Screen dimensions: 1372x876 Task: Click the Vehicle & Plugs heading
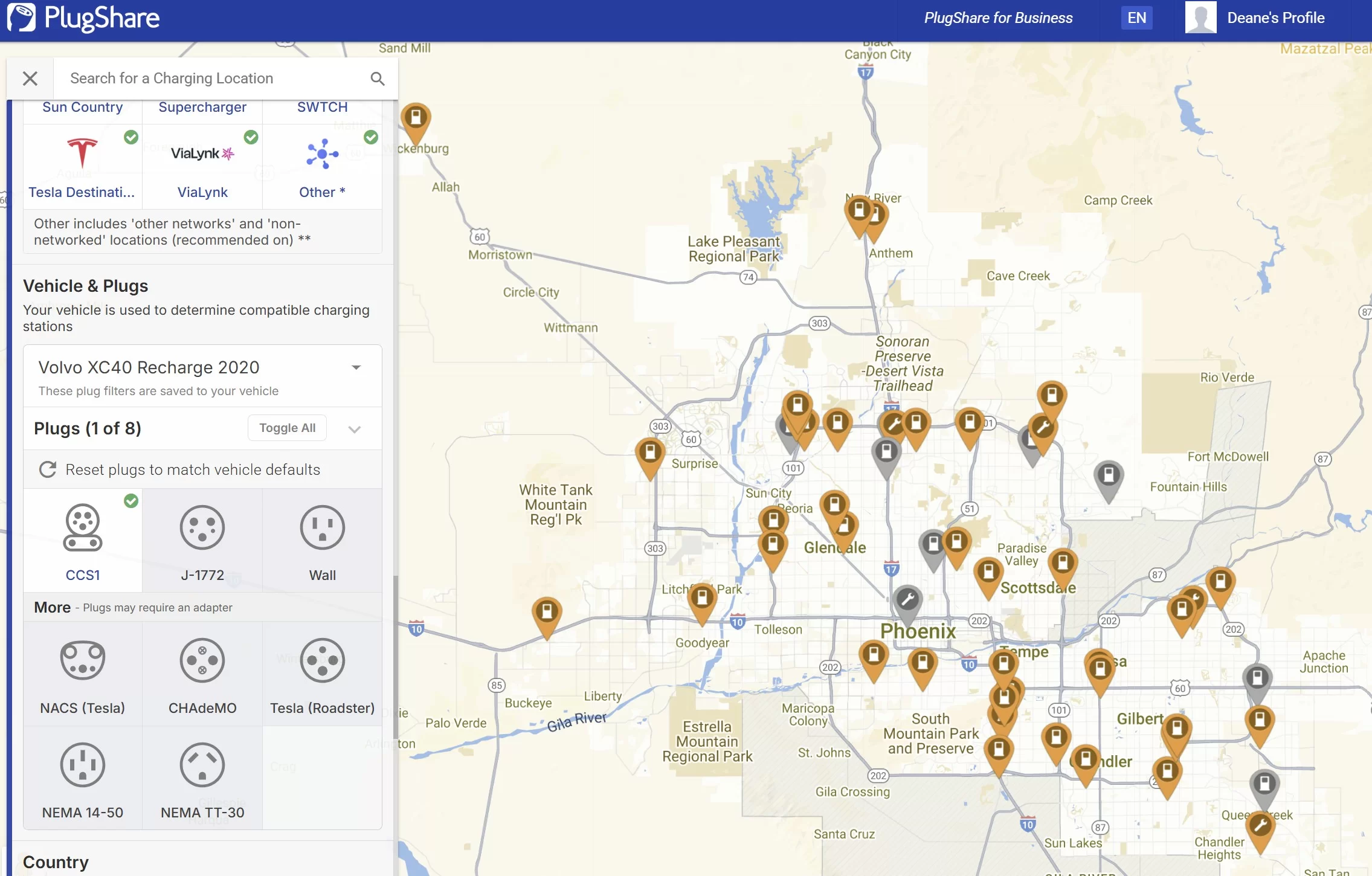click(x=85, y=286)
